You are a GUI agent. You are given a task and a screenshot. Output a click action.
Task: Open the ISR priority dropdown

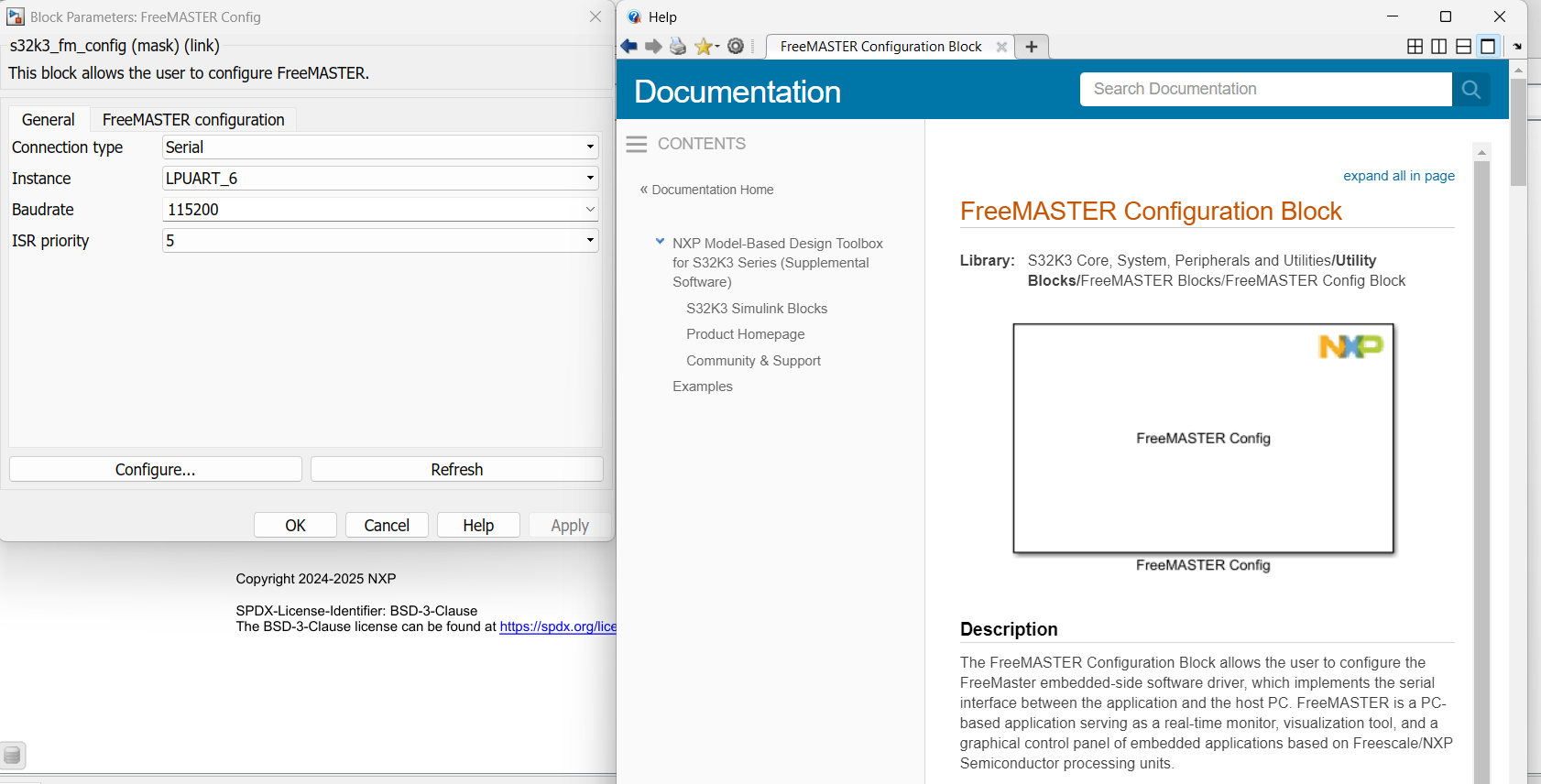380,240
